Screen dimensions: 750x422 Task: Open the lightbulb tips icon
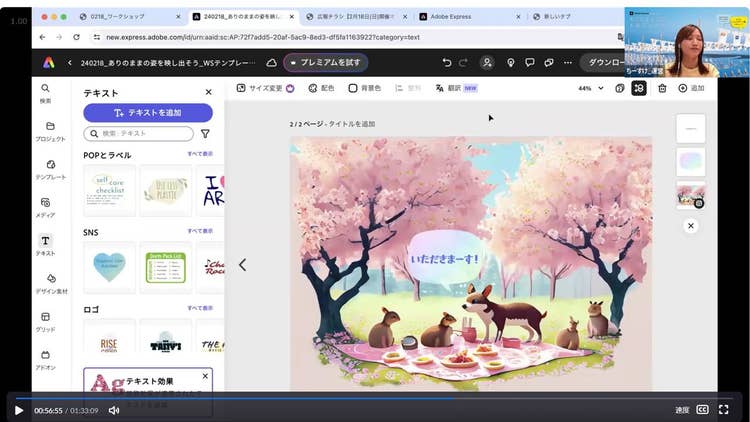click(x=510, y=63)
